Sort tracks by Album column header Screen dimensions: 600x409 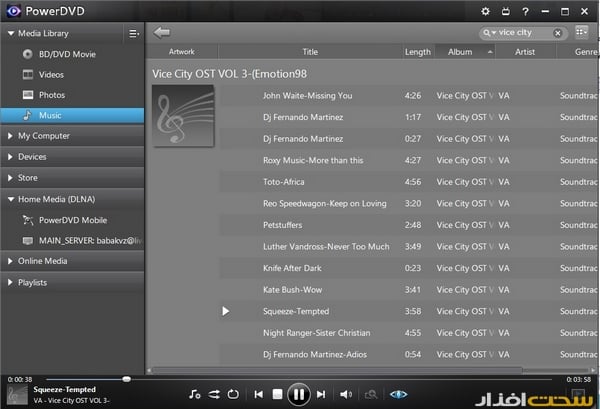pyautogui.click(x=460, y=52)
